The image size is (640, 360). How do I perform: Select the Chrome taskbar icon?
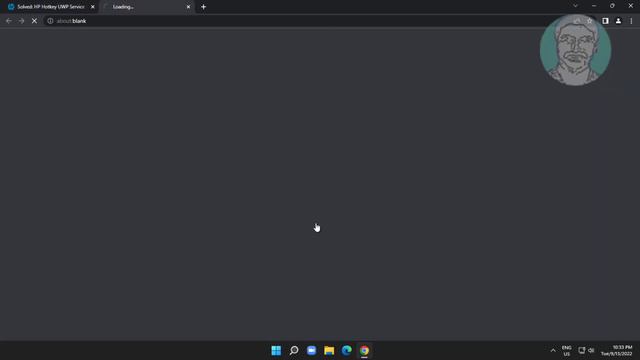(364, 351)
